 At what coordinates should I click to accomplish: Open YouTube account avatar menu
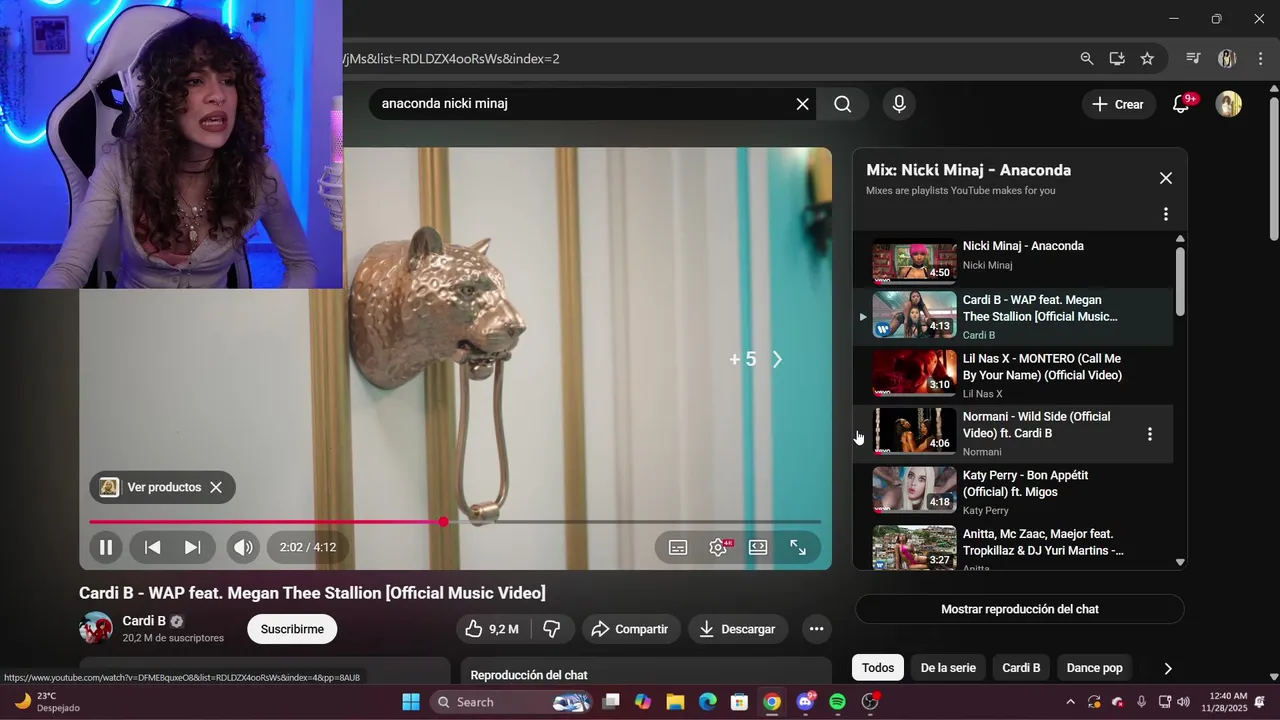pyautogui.click(x=1229, y=104)
